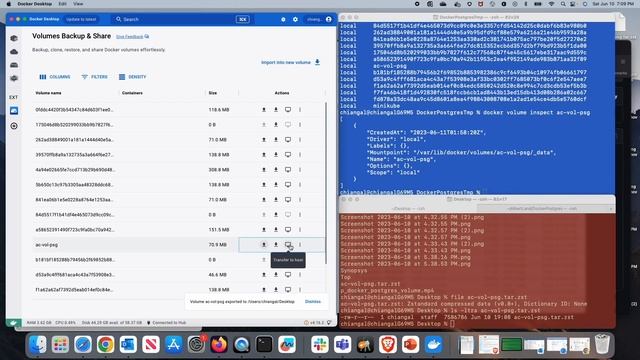Open the DENSITY options
Viewport: 640px width, 360px height.
click(x=132, y=77)
